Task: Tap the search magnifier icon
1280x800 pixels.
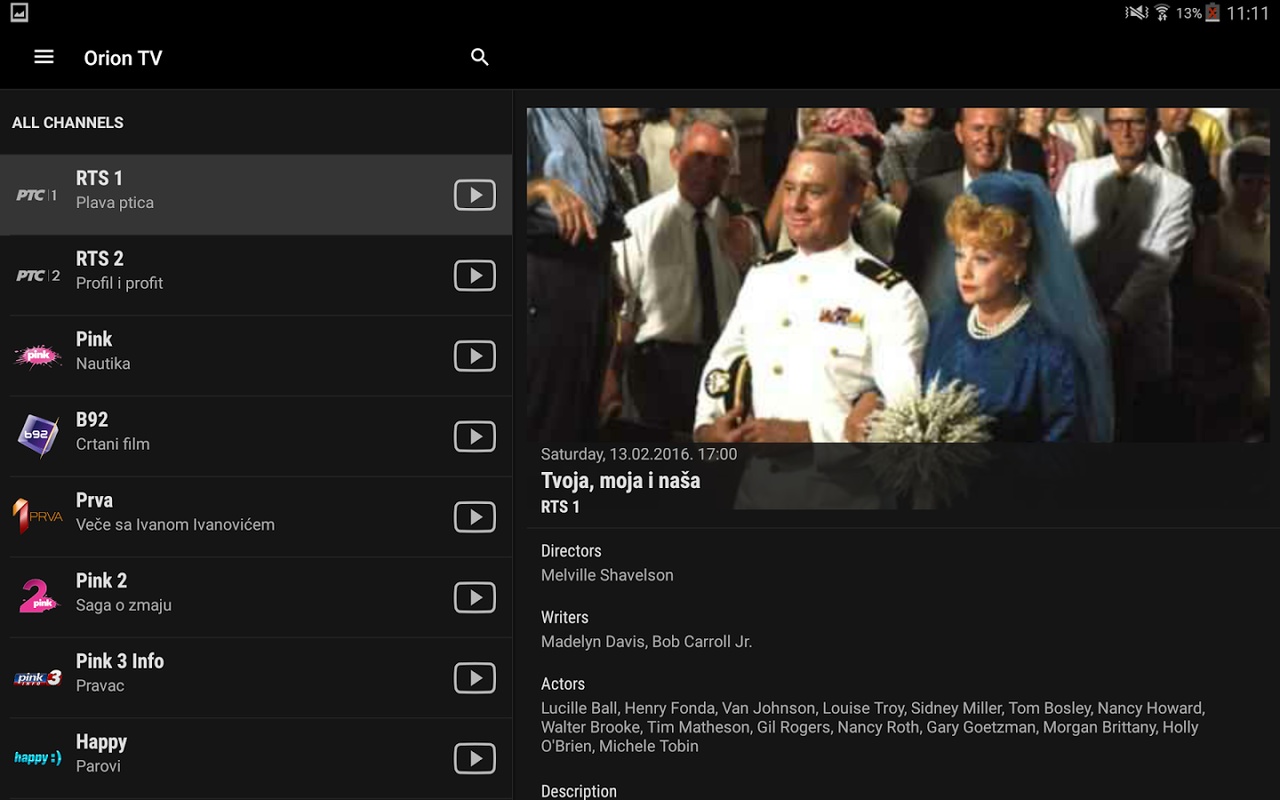Action: (x=480, y=57)
